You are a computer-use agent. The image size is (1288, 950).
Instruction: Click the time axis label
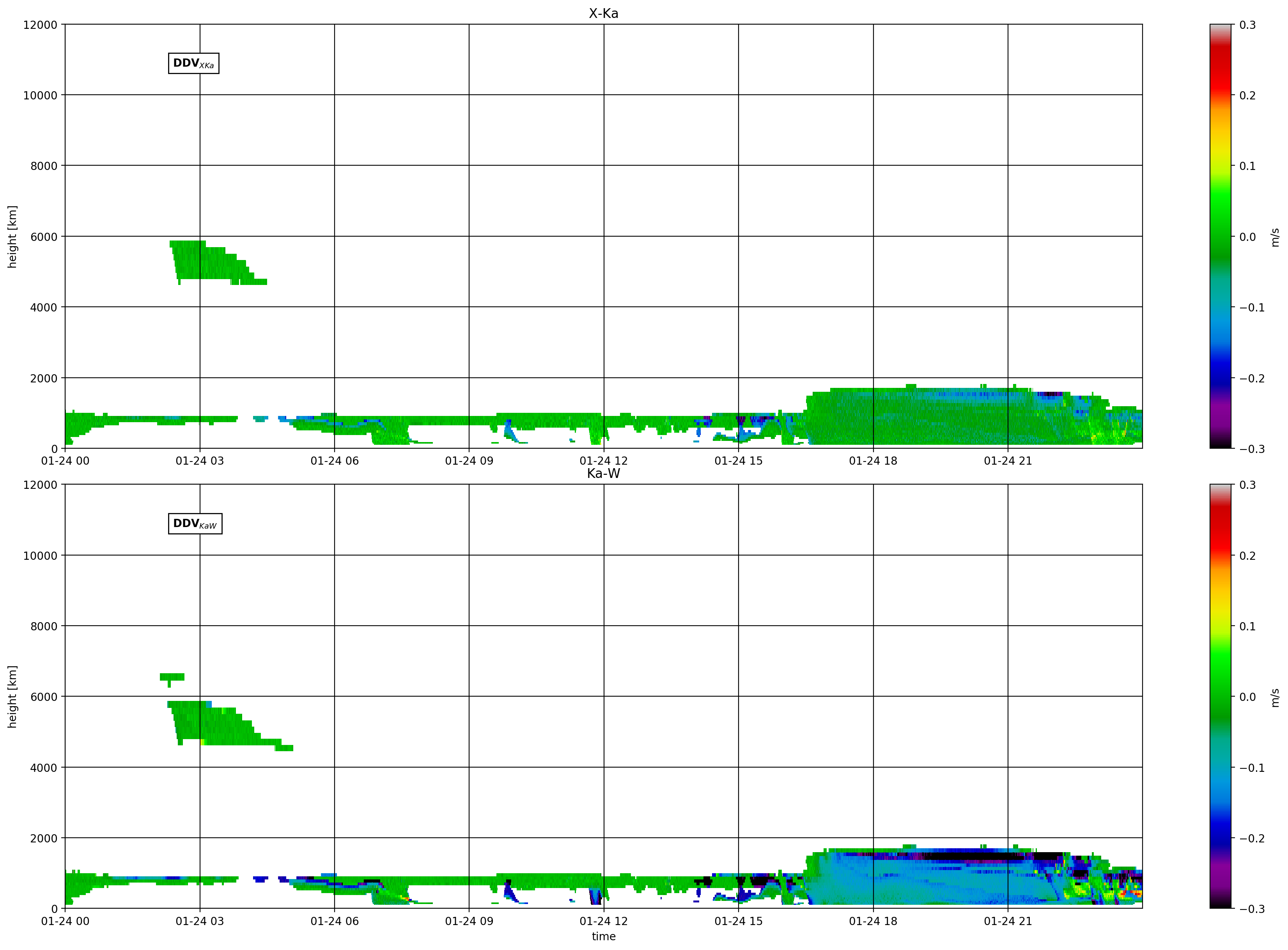(603, 936)
